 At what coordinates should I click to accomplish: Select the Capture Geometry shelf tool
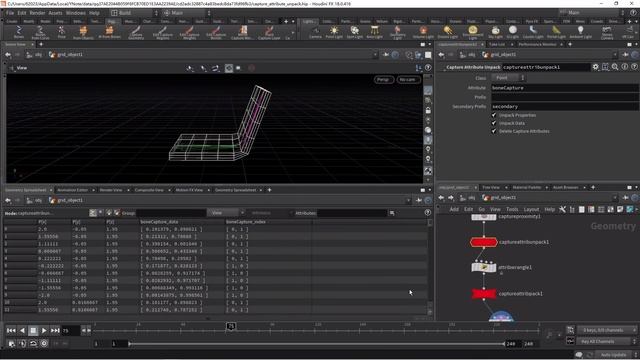(x=136, y=32)
